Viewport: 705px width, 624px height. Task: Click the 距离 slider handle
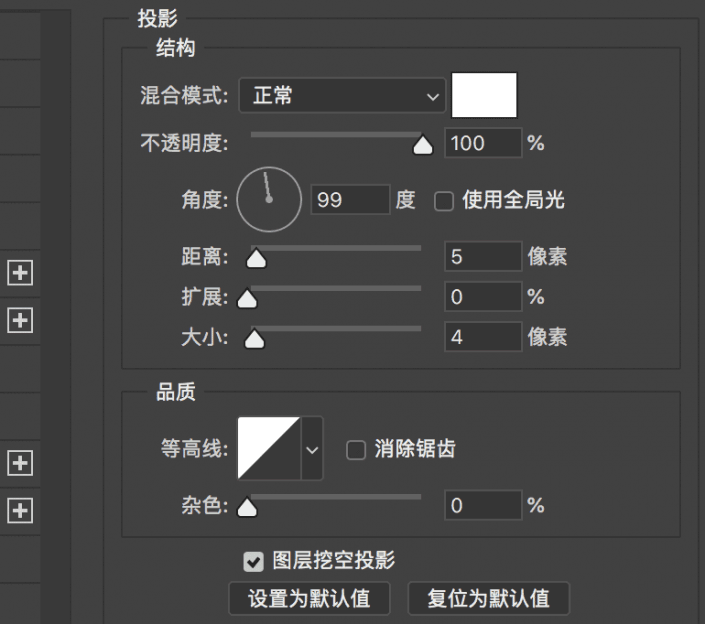pos(256,259)
